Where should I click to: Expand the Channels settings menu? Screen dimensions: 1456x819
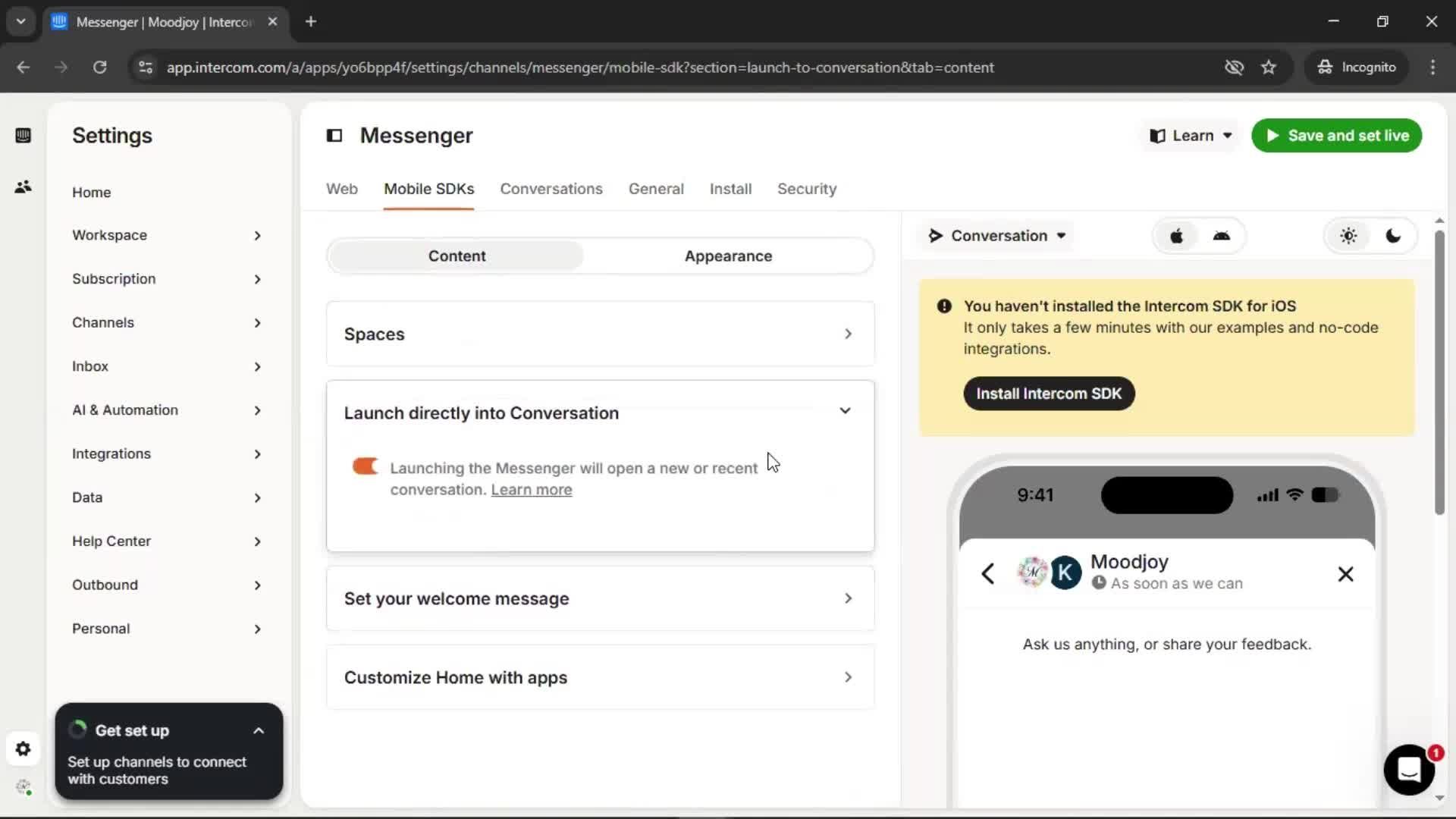tap(167, 323)
